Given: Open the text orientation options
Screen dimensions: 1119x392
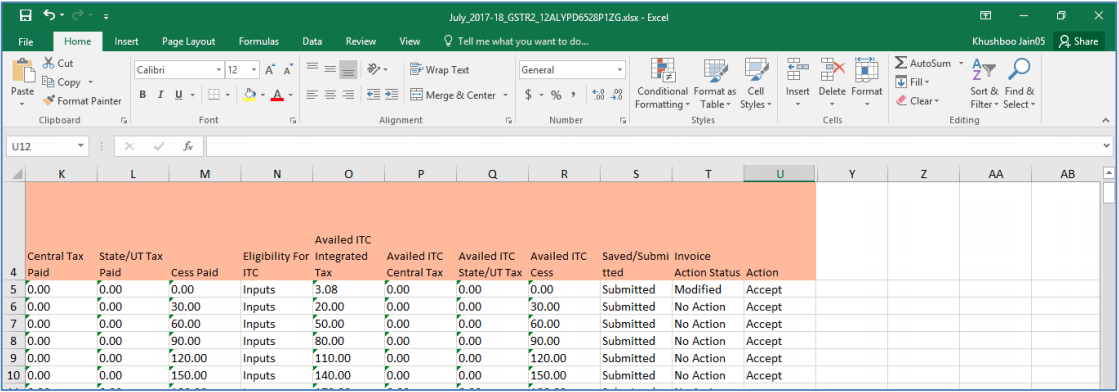Looking at the screenshot, I should click(x=376, y=69).
